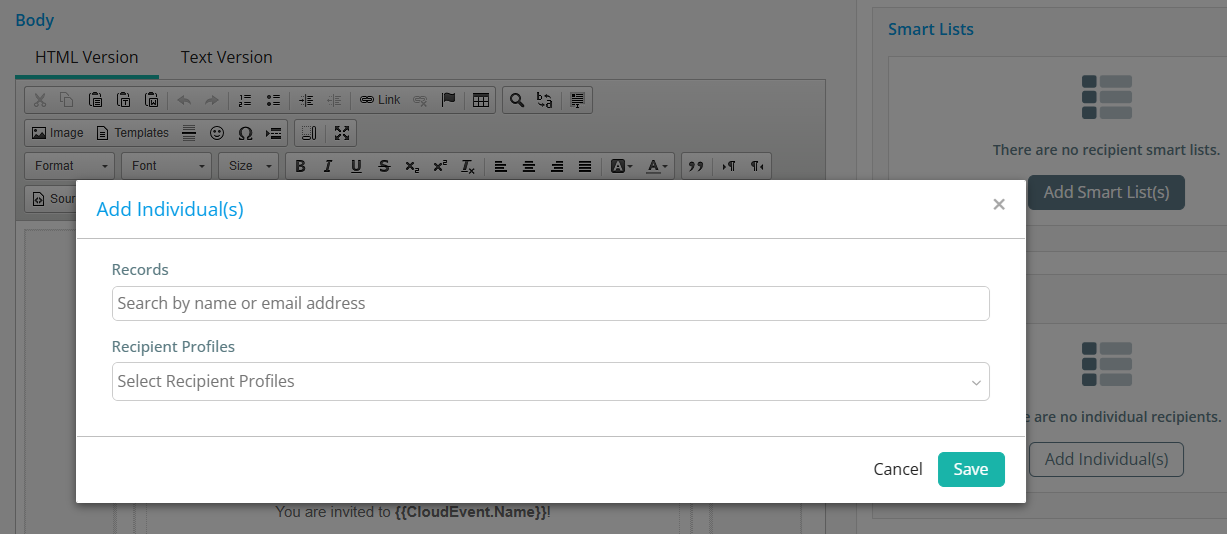Open the special character Omega tool

point(245,133)
